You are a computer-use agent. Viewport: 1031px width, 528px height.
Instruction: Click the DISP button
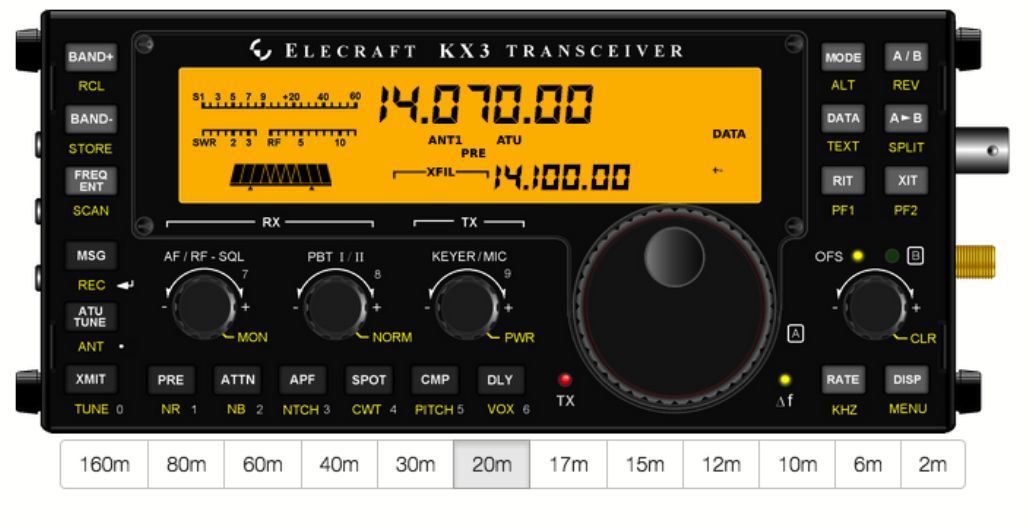click(906, 379)
